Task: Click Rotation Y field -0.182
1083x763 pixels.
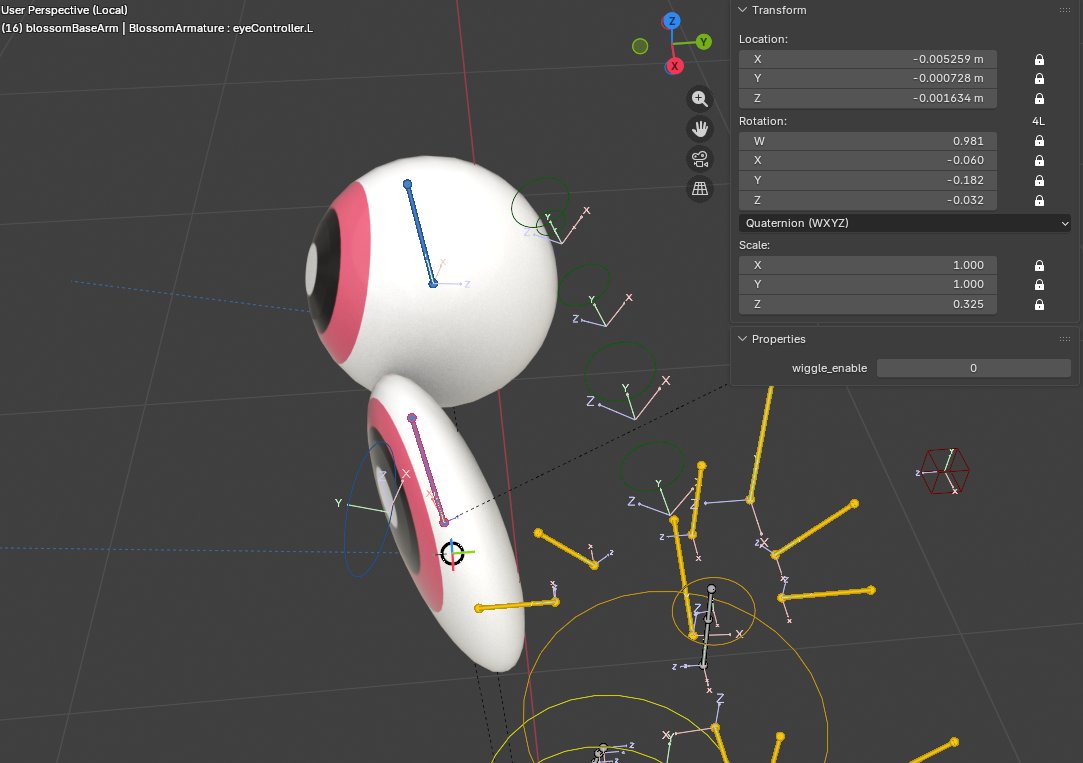Action: click(x=868, y=180)
